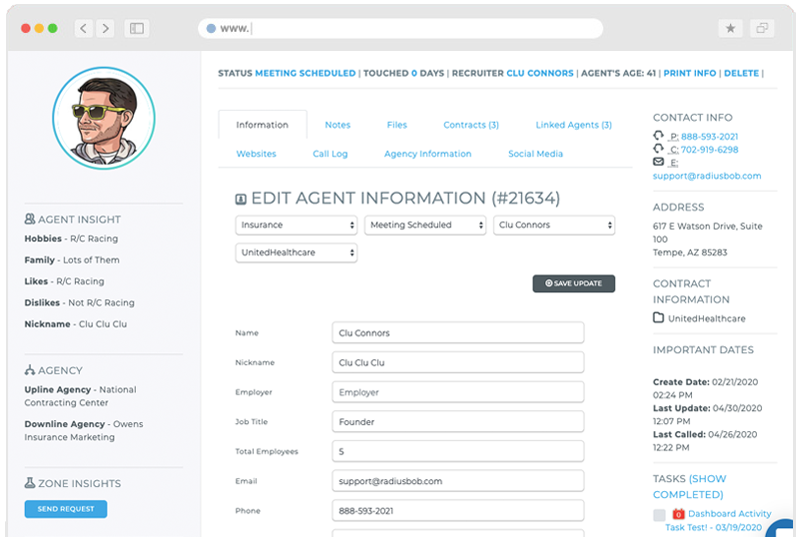The height and width of the screenshot is (537, 800).
Task: Click the Job Title input field
Action: (458, 421)
